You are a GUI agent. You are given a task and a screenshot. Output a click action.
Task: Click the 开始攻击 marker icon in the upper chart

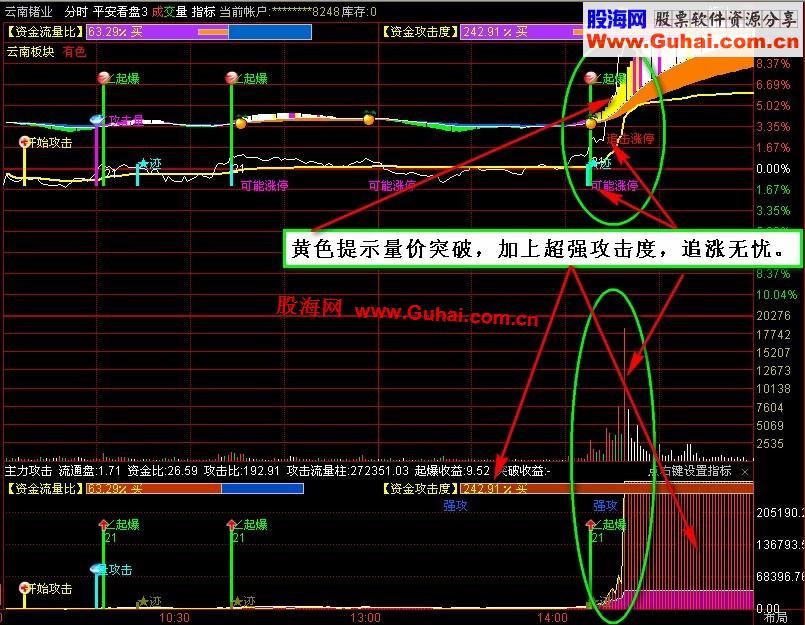24,141
